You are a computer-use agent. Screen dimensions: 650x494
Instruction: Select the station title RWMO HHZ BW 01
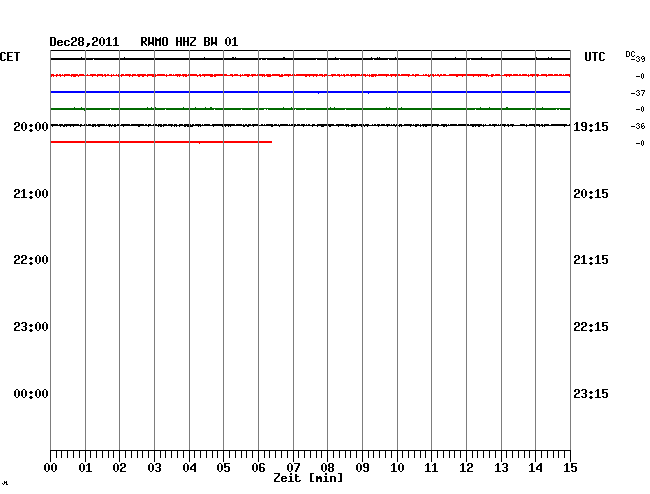pyautogui.click(x=189, y=42)
